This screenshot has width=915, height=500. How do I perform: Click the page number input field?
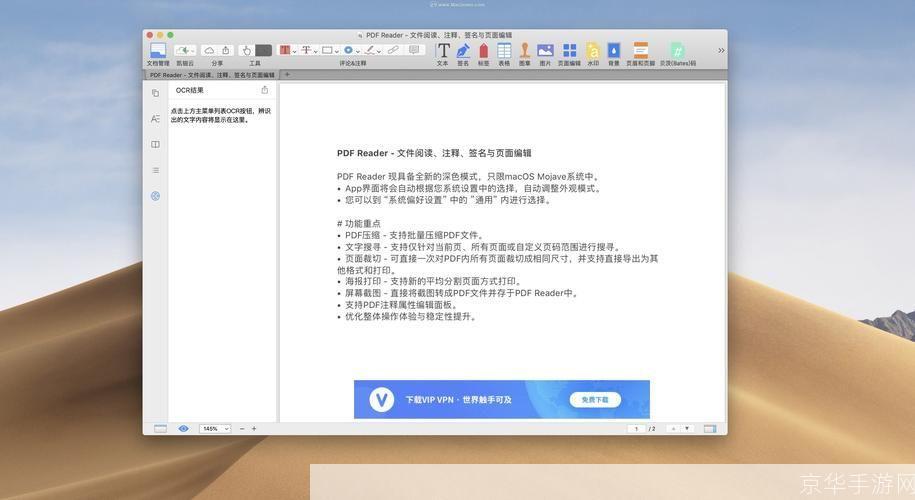click(636, 429)
